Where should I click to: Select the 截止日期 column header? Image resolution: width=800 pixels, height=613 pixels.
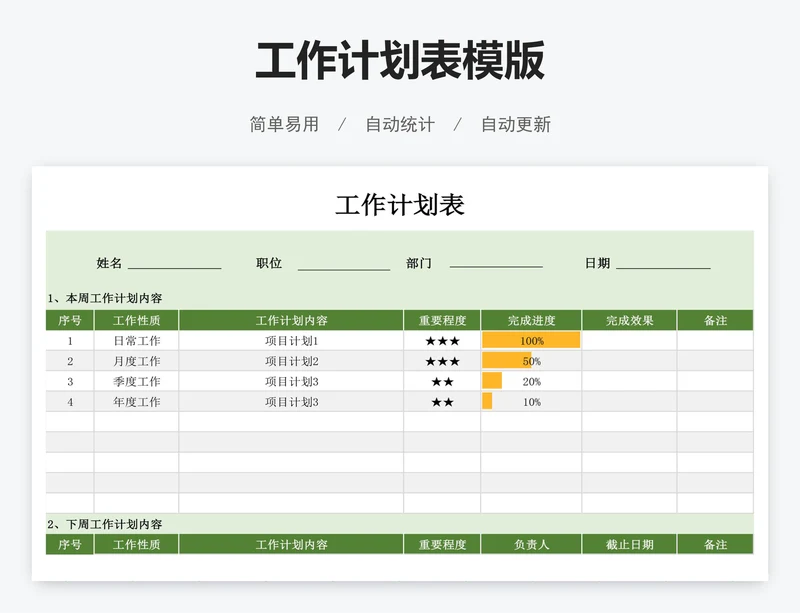click(x=629, y=545)
